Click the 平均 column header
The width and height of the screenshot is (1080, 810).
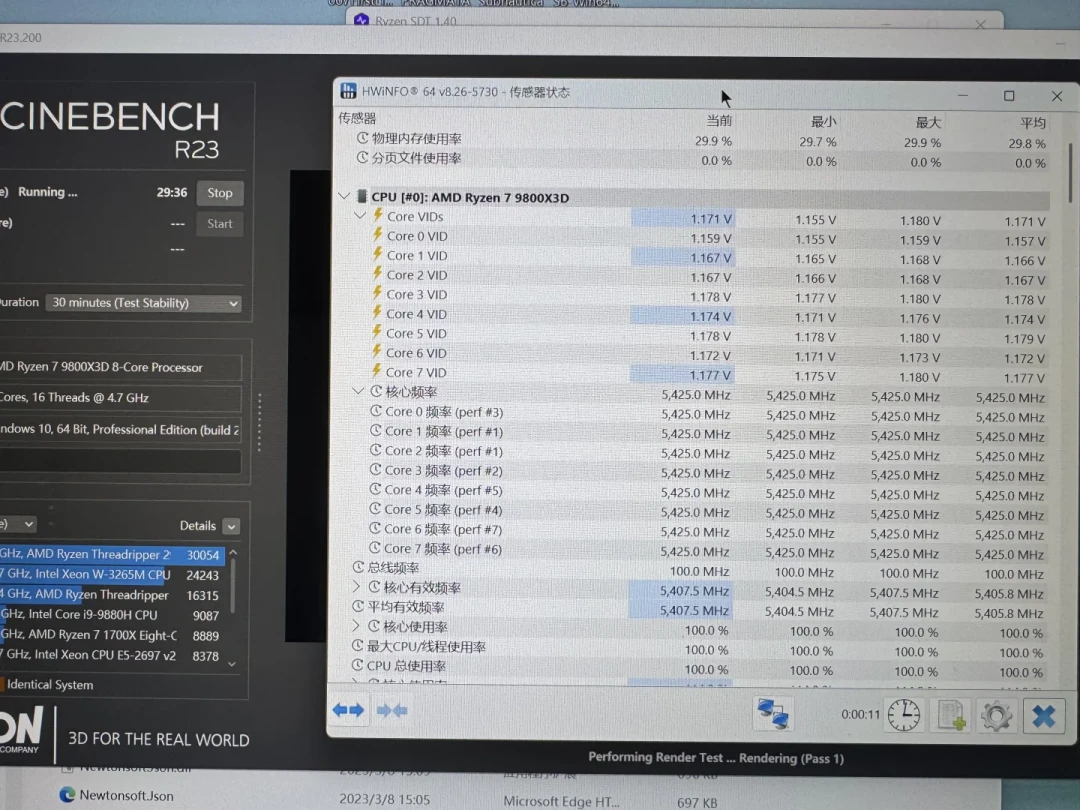[1032, 123]
